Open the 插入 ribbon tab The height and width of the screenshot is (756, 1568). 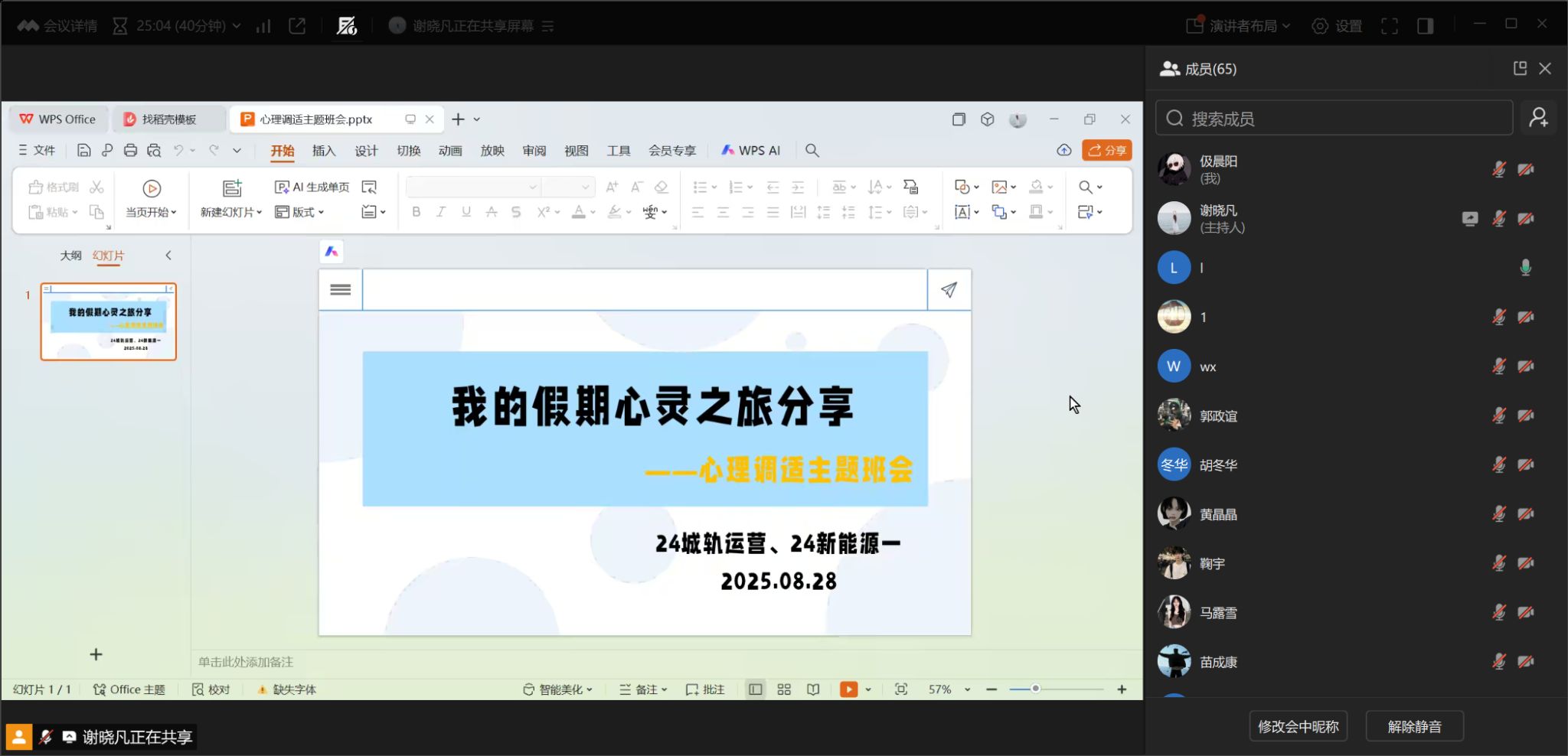pos(324,151)
